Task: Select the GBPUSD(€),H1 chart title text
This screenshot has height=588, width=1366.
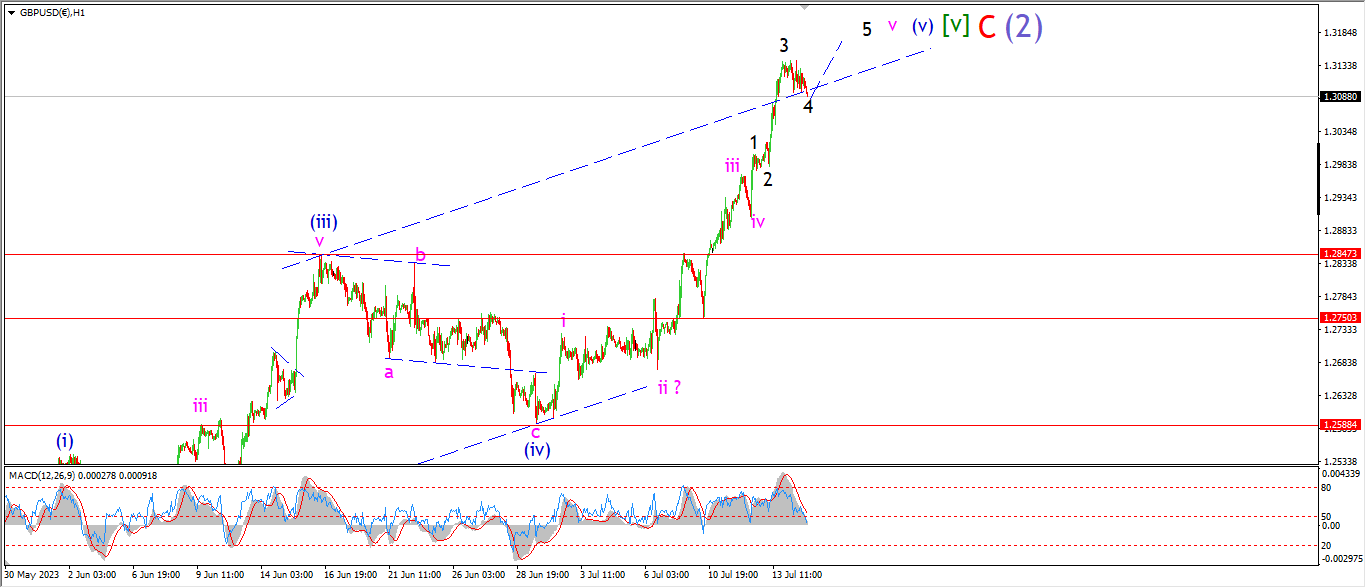Action: pyautogui.click(x=52, y=13)
